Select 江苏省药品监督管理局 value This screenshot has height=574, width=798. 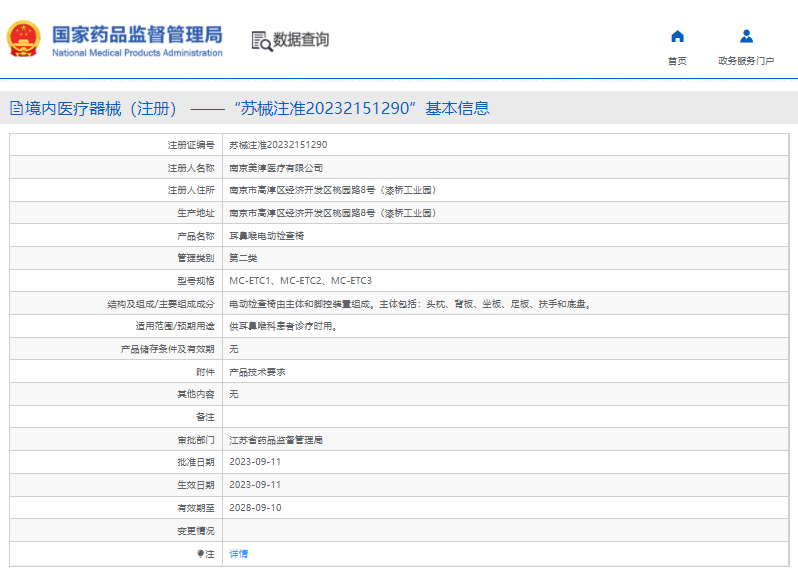(276, 440)
